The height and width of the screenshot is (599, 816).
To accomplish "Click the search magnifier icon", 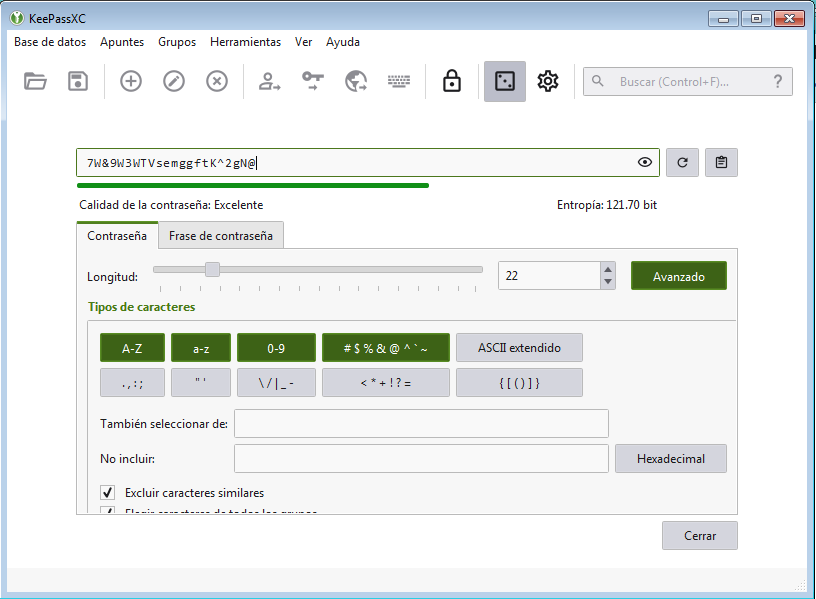I will pyautogui.click(x=597, y=81).
